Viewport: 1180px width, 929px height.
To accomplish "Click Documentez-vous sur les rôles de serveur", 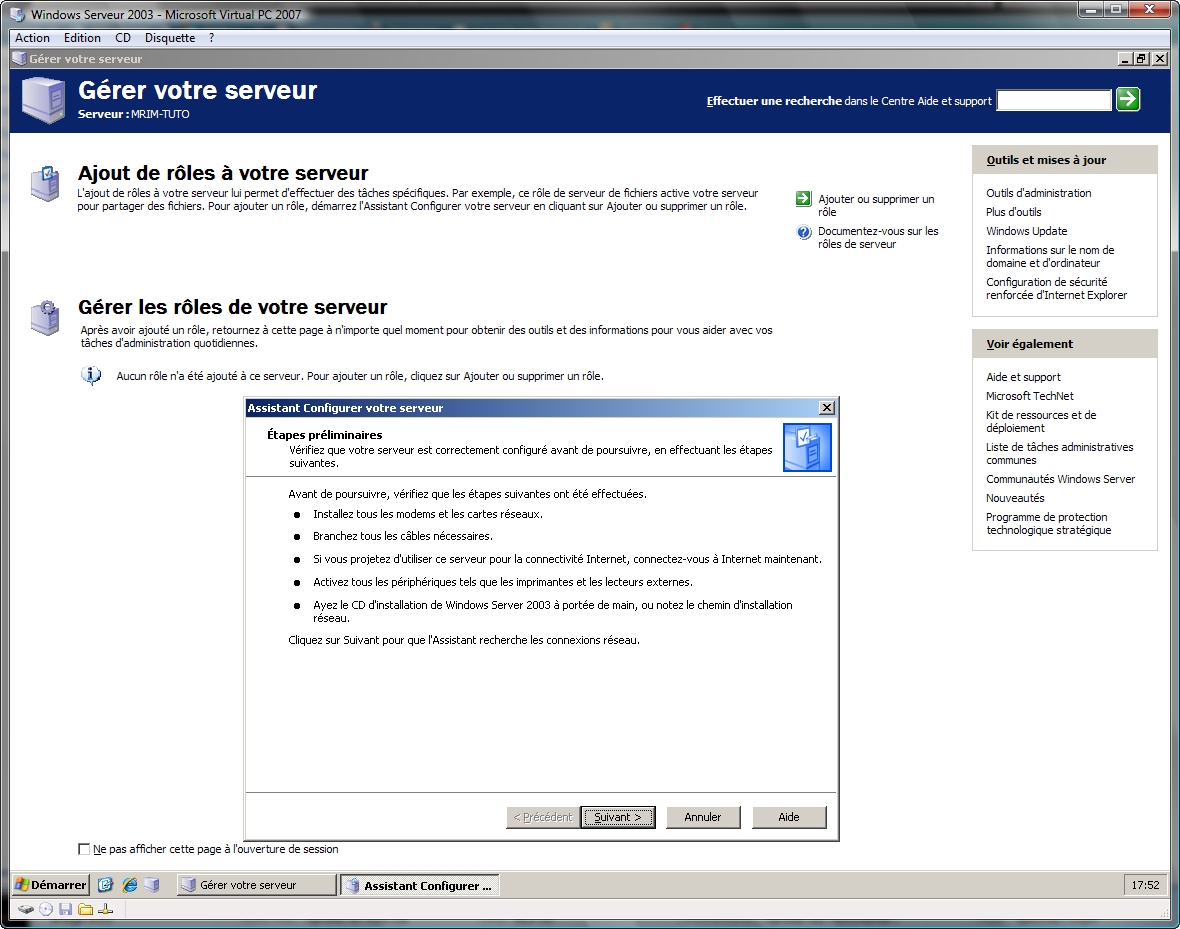I will click(x=878, y=238).
